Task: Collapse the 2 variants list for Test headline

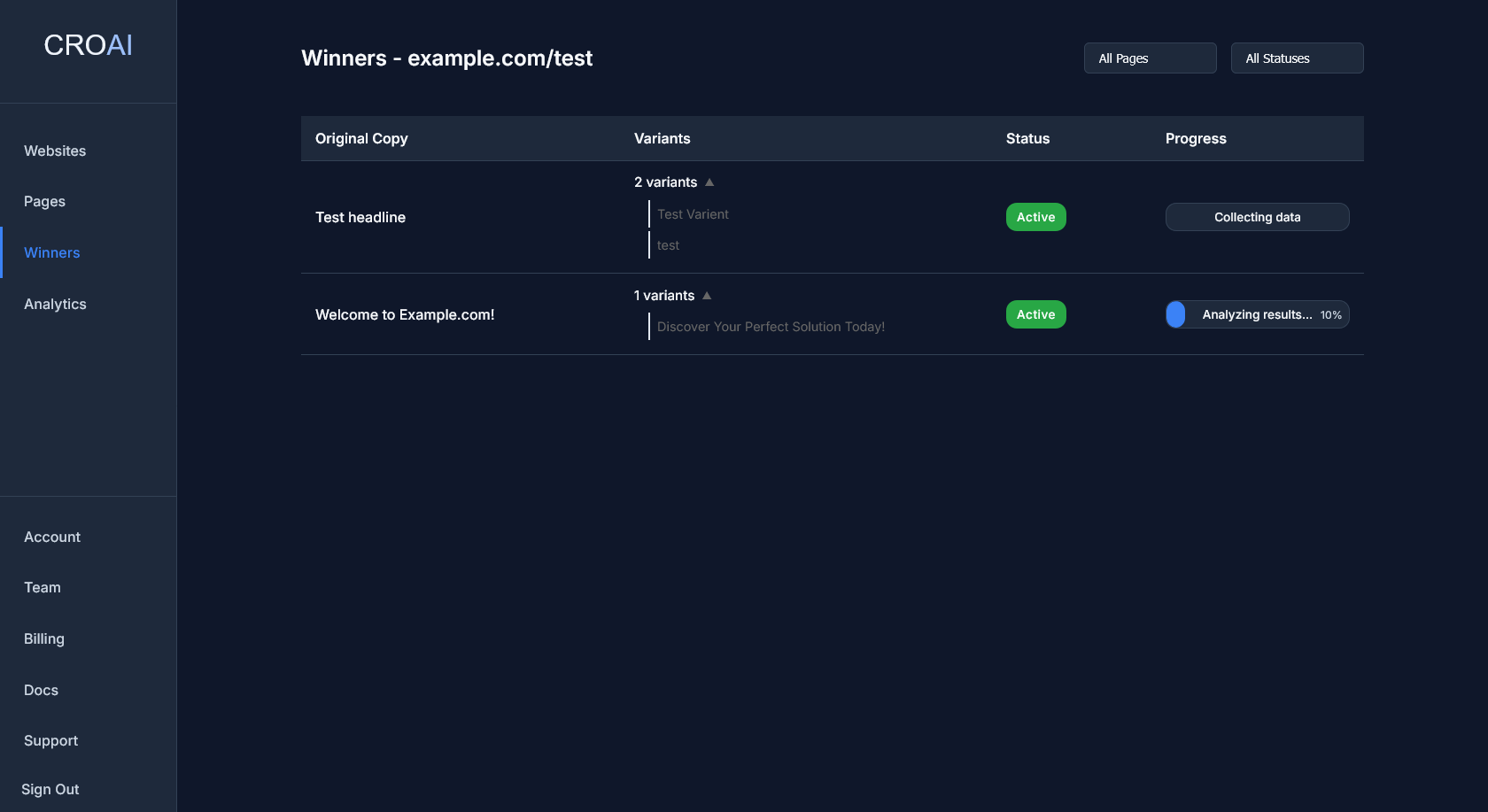Action: pyautogui.click(x=709, y=182)
